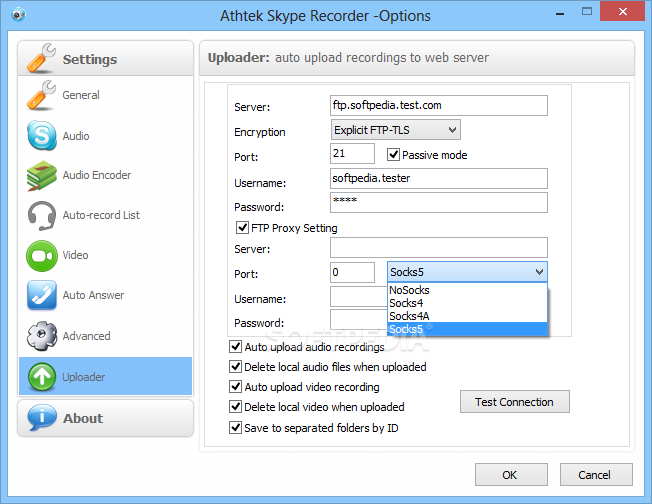The width and height of the screenshot is (652, 504).
Task: Toggle Save to separated folders by ID
Action: click(235, 427)
